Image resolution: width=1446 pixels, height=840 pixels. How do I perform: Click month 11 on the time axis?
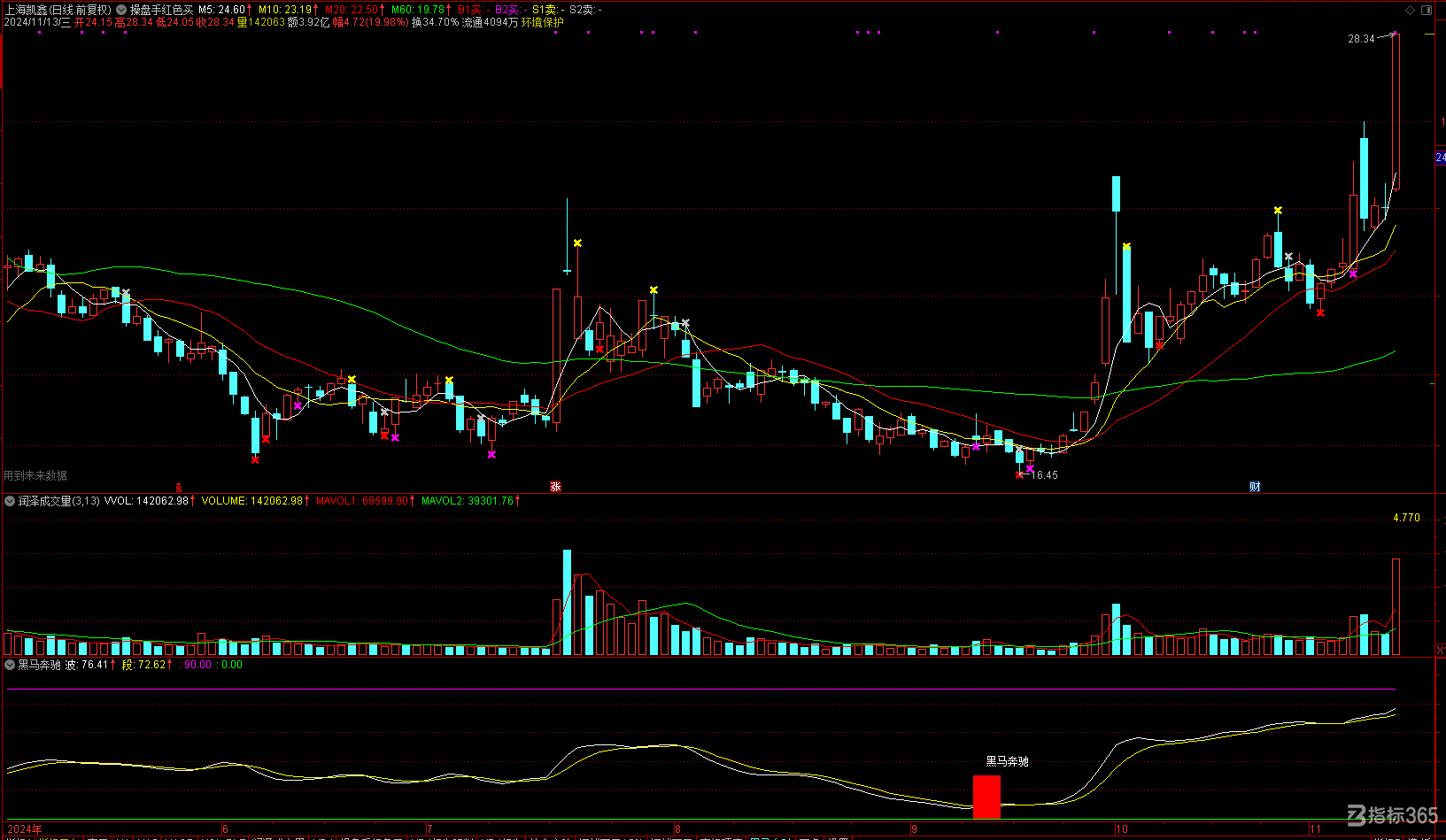click(1315, 829)
